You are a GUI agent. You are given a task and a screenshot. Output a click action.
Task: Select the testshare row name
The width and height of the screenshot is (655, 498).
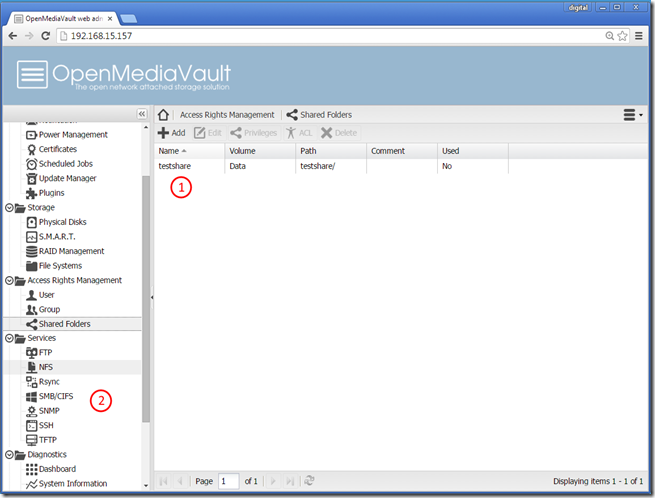click(x=175, y=166)
